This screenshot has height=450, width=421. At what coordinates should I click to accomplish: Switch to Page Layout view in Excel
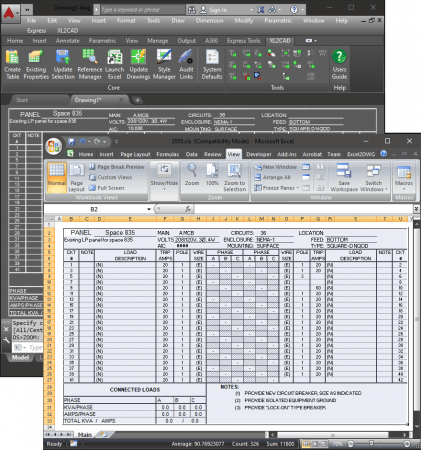pos(77,177)
